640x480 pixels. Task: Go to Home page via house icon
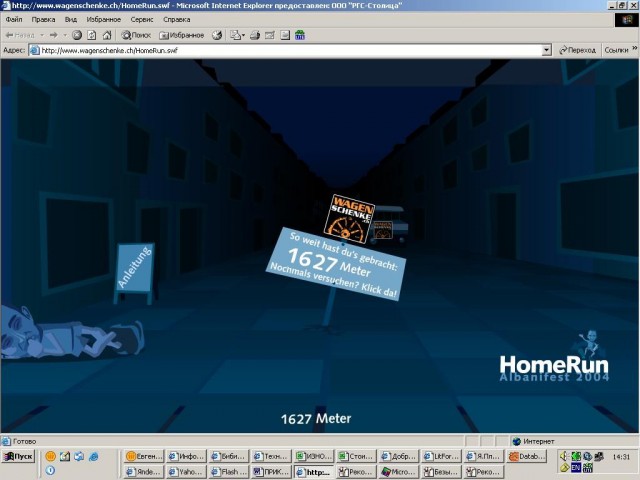click(x=107, y=35)
